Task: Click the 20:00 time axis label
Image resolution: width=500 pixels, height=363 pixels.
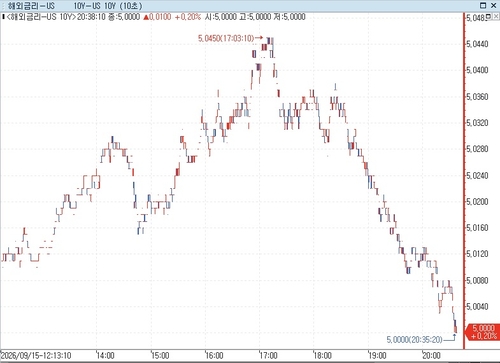Action: click(x=431, y=355)
